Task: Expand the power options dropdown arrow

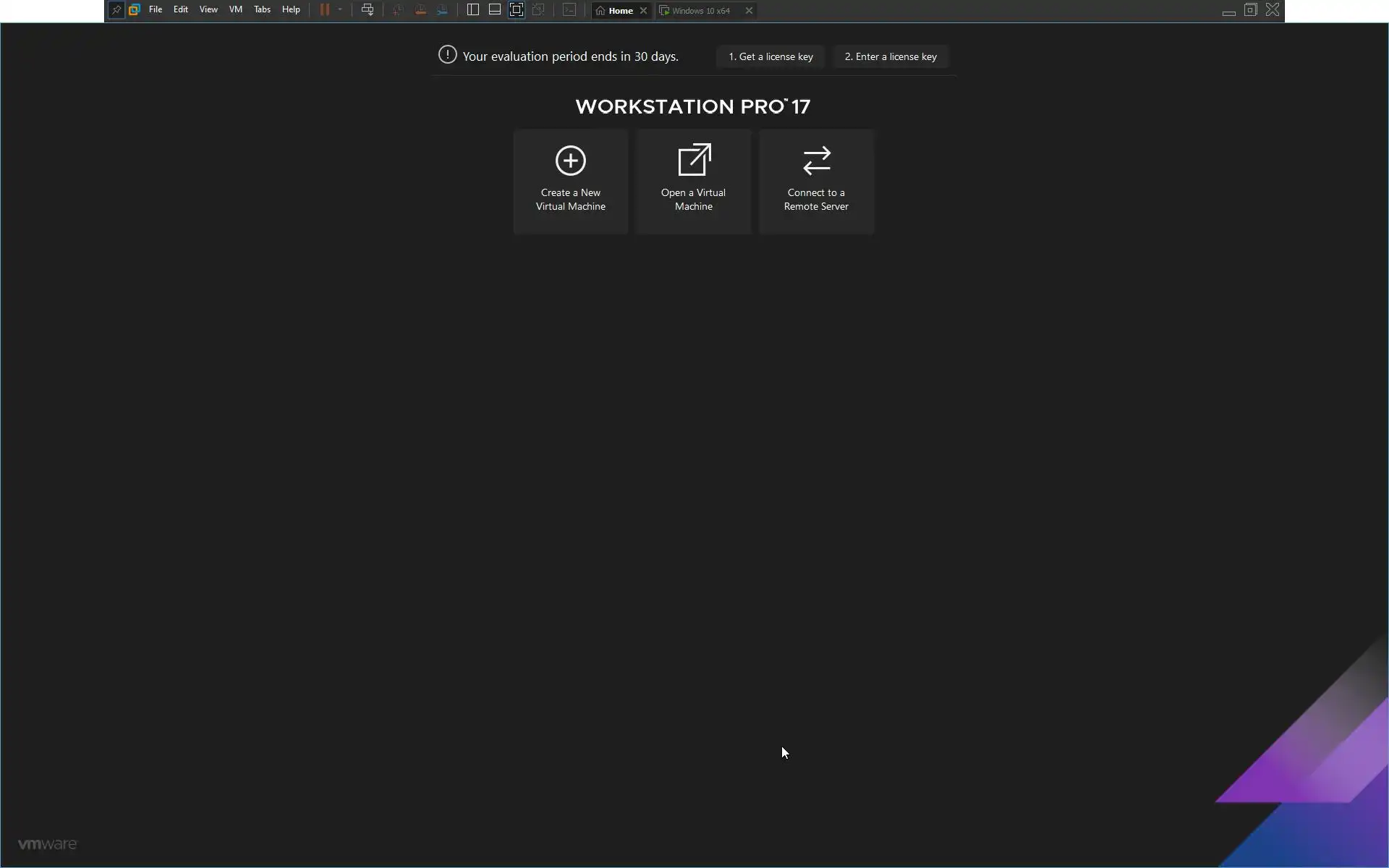Action: [340, 10]
